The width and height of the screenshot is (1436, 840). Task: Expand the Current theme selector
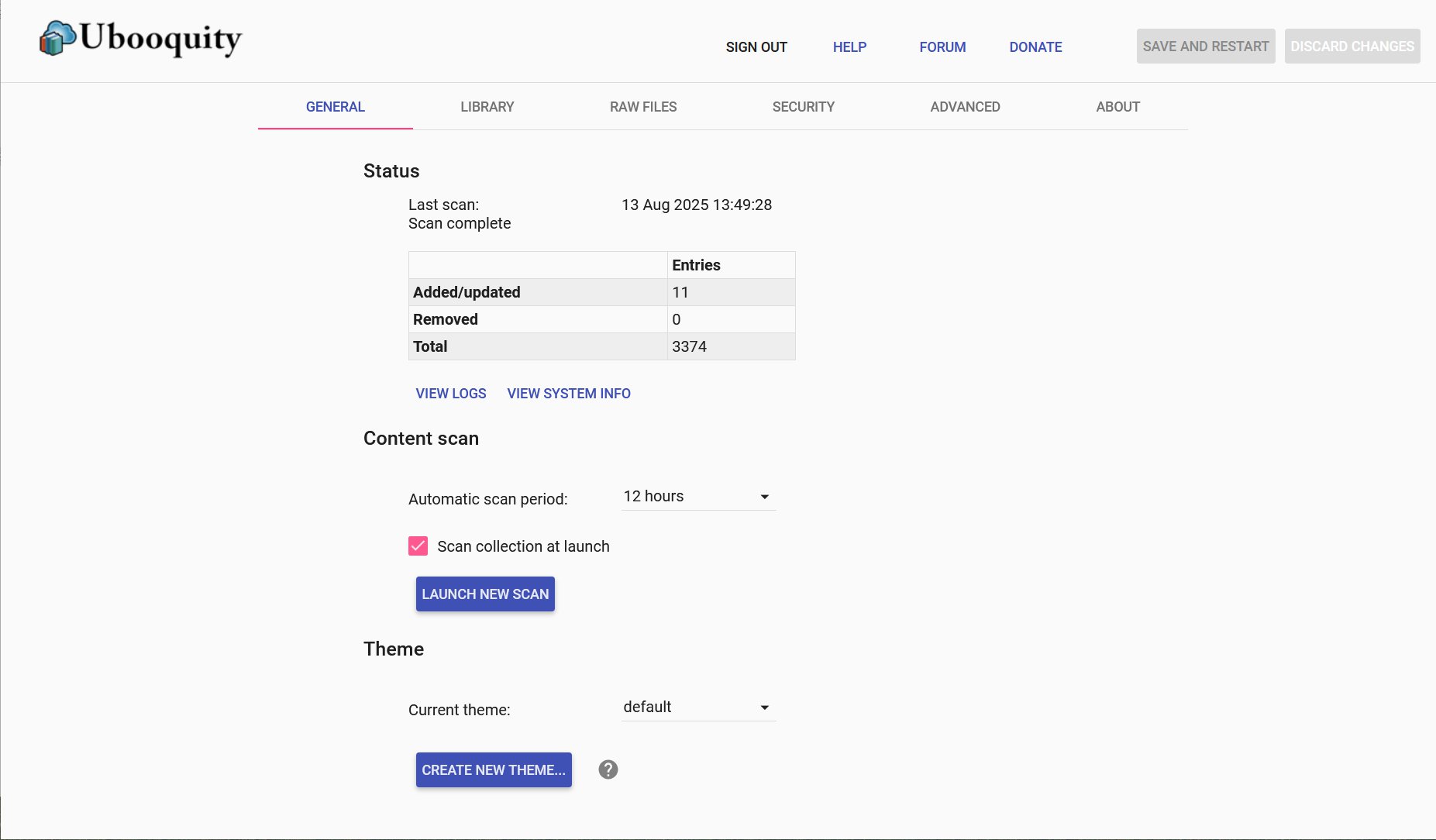pyautogui.click(x=697, y=707)
